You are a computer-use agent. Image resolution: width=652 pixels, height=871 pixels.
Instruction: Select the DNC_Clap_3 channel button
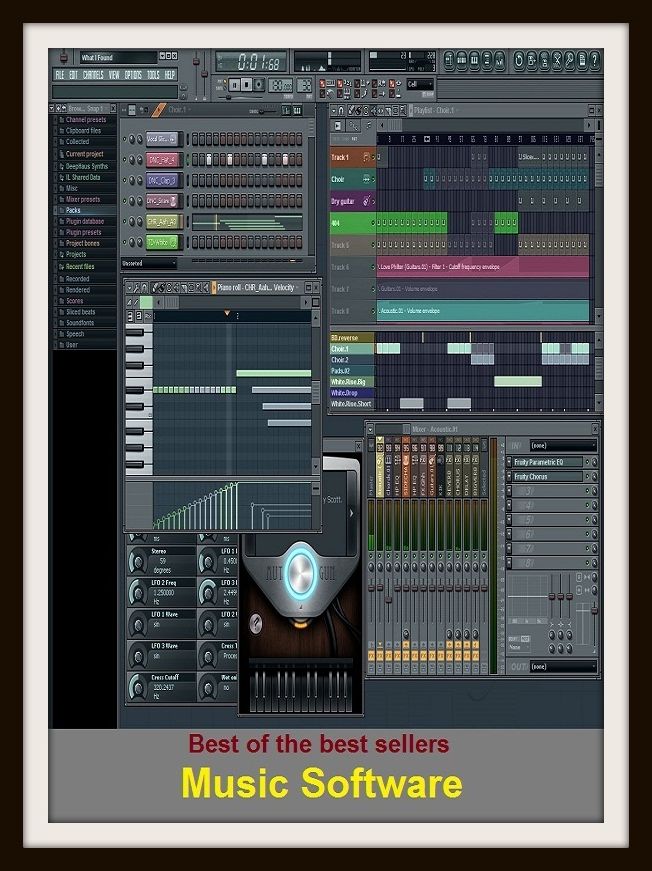pyautogui.click(x=162, y=181)
